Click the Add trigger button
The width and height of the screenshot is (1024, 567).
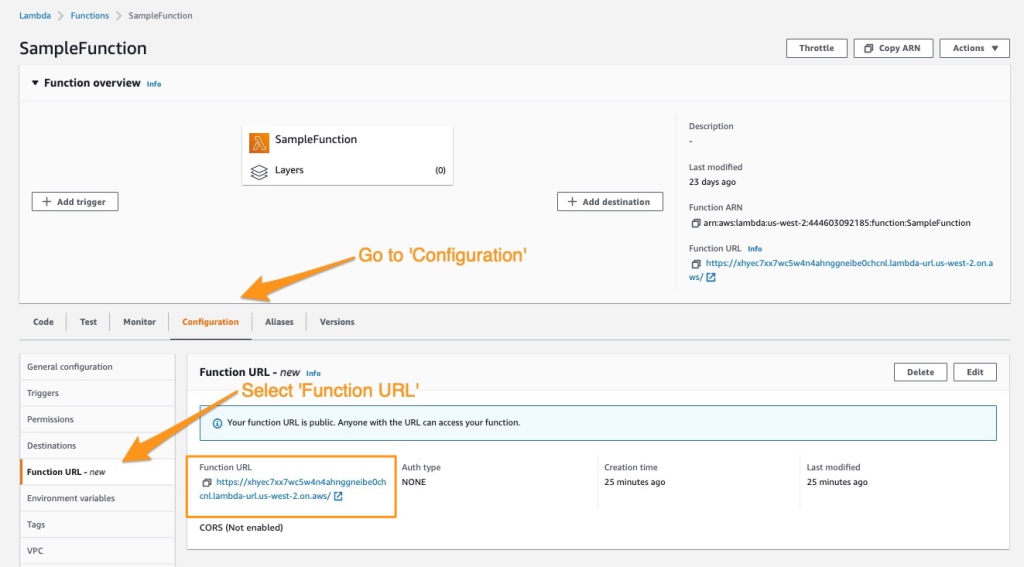[75, 202]
